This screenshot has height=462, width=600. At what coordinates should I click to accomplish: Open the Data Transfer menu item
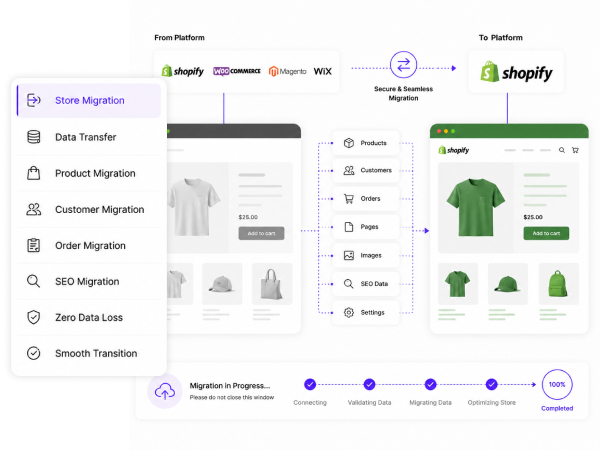point(89,137)
